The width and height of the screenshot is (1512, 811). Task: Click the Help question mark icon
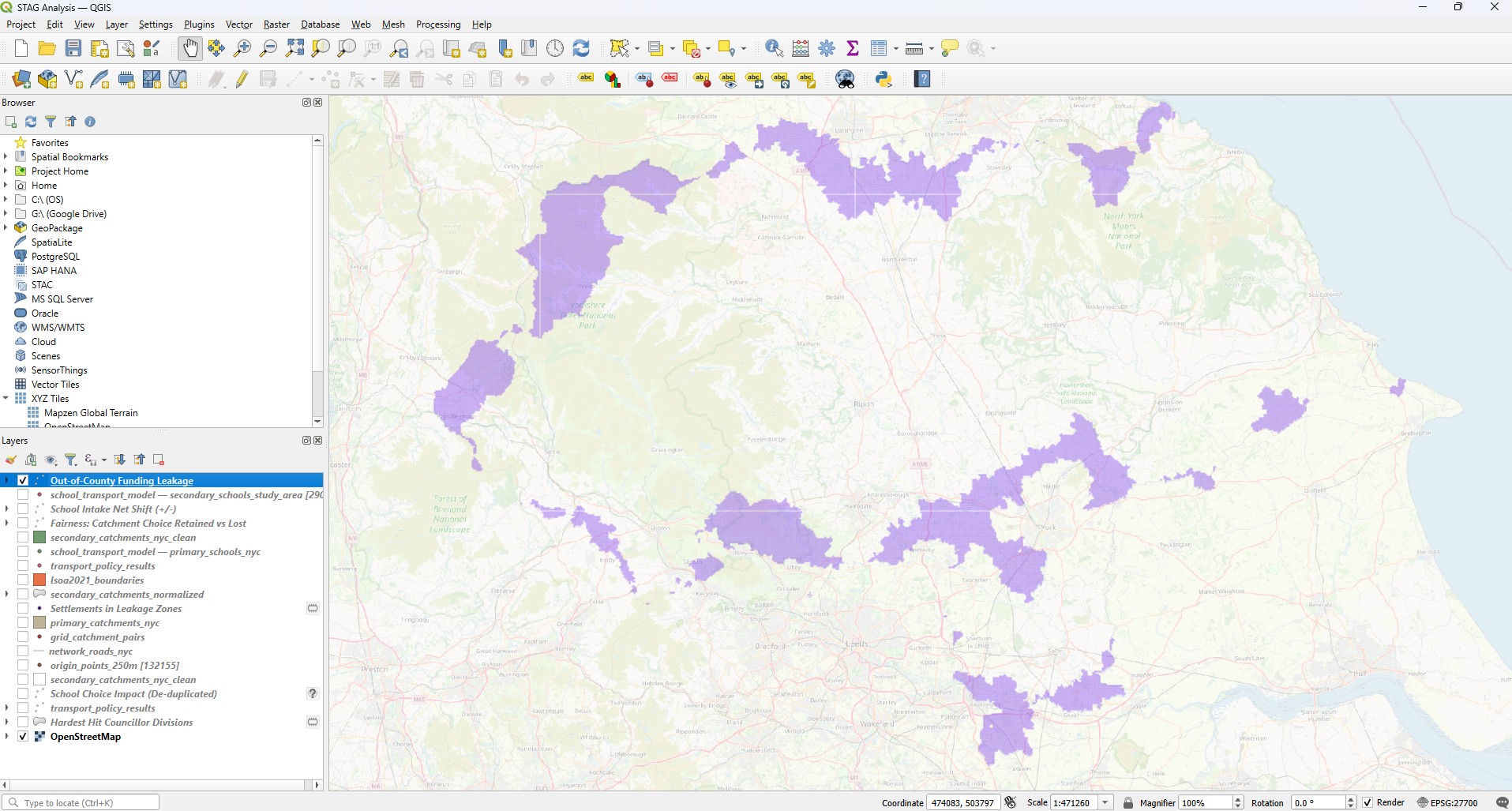(x=922, y=79)
